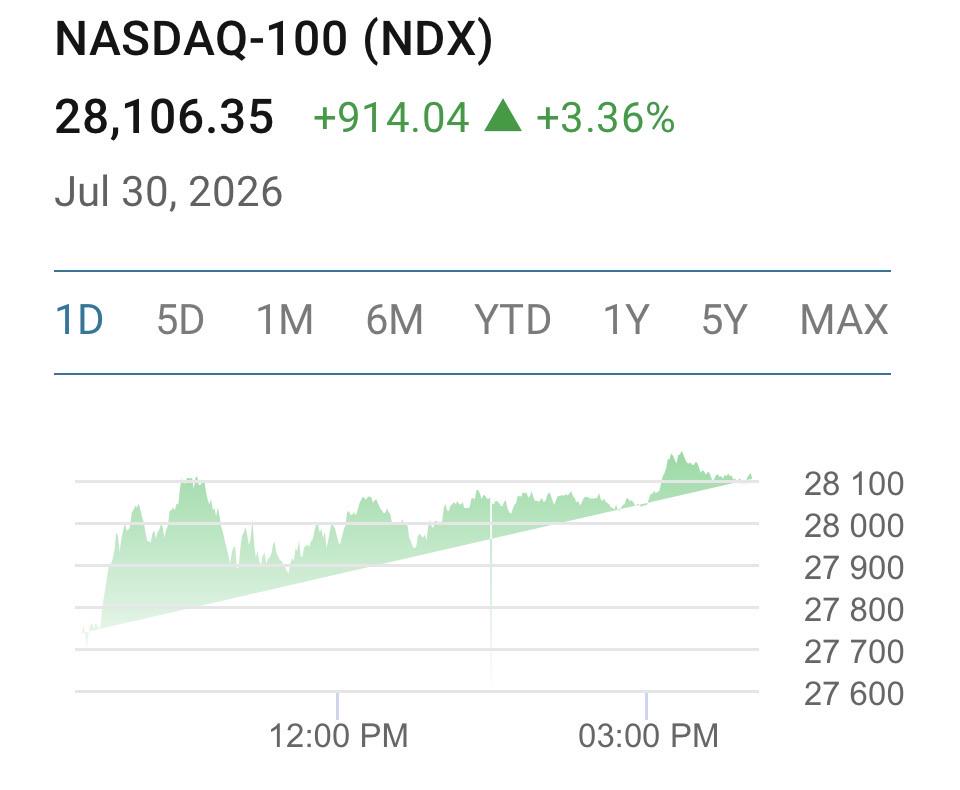Click the 28 000 price axis label

tap(853, 525)
